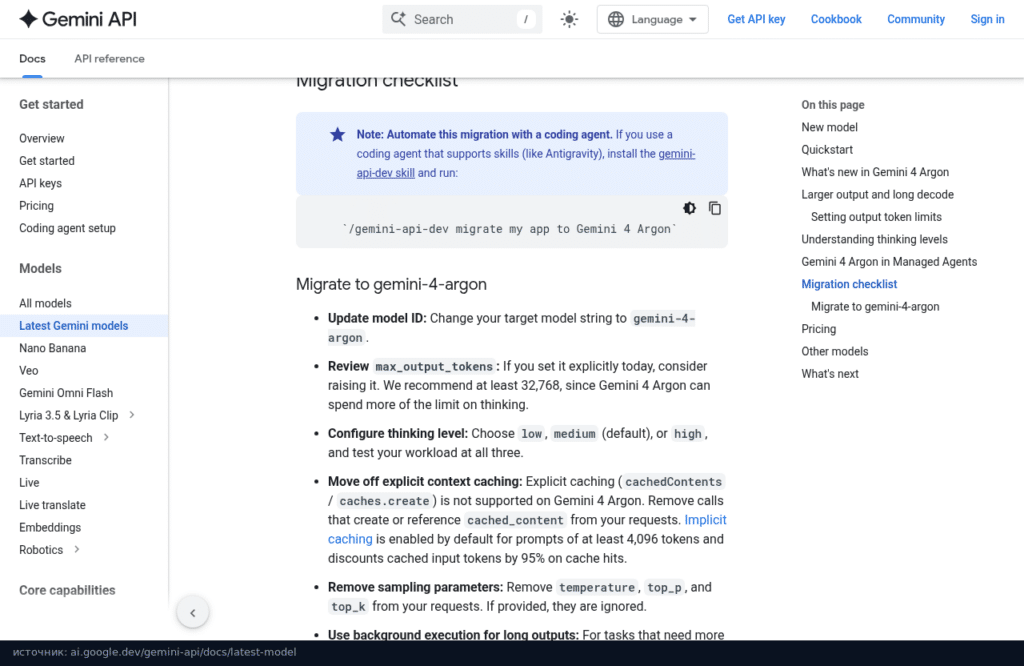The image size is (1024, 666).
Task: Open the Get API key link
Action: pyautogui.click(x=756, y=19)
